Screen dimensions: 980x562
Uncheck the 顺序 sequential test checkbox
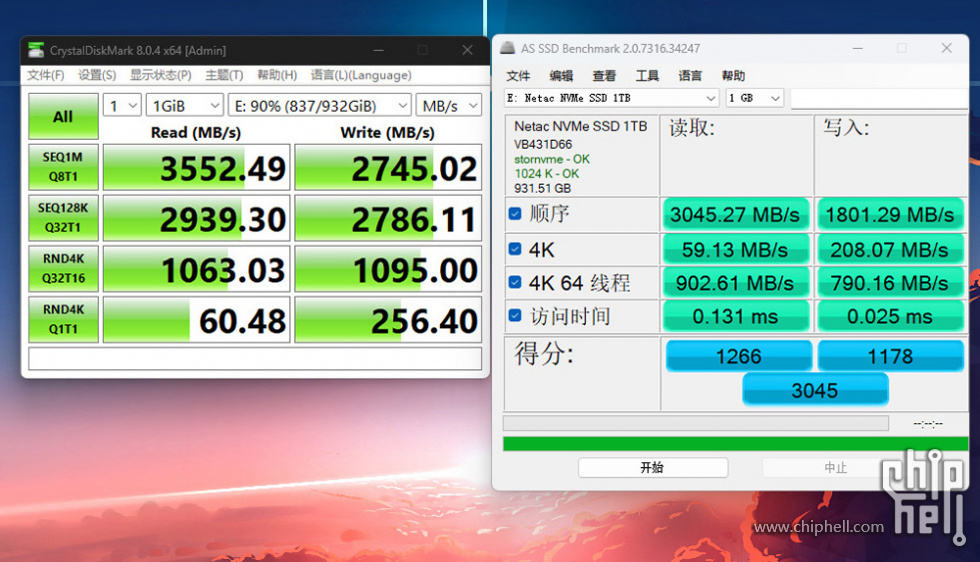[x=515, y=214]
